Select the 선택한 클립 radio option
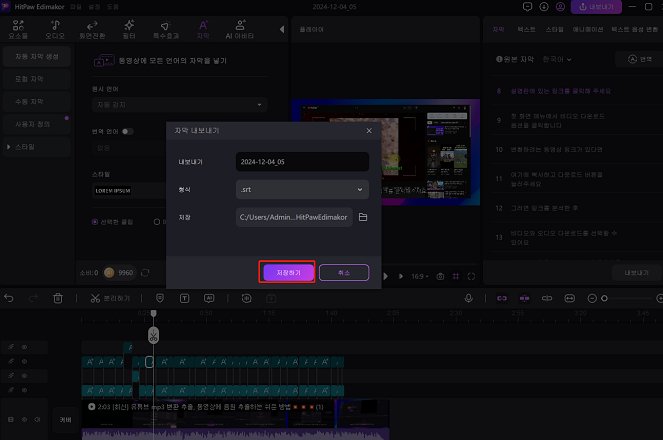 [96, 222]
